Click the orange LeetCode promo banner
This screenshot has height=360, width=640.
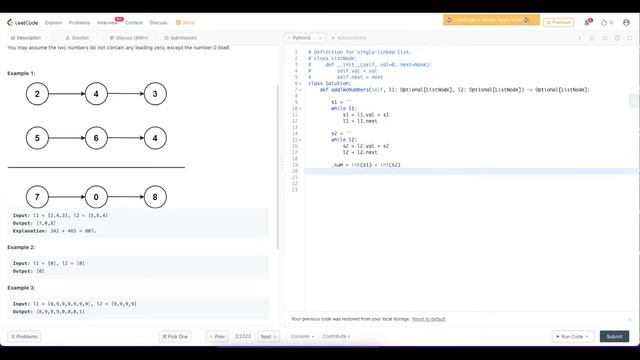pyautogui.click(x=491, y=20)
